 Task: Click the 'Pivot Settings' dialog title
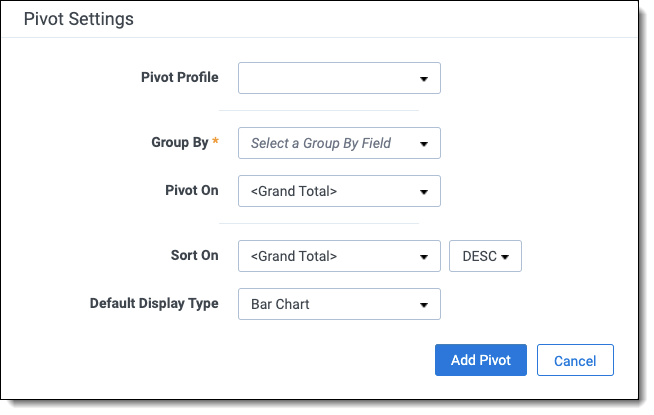pos(78,19)
